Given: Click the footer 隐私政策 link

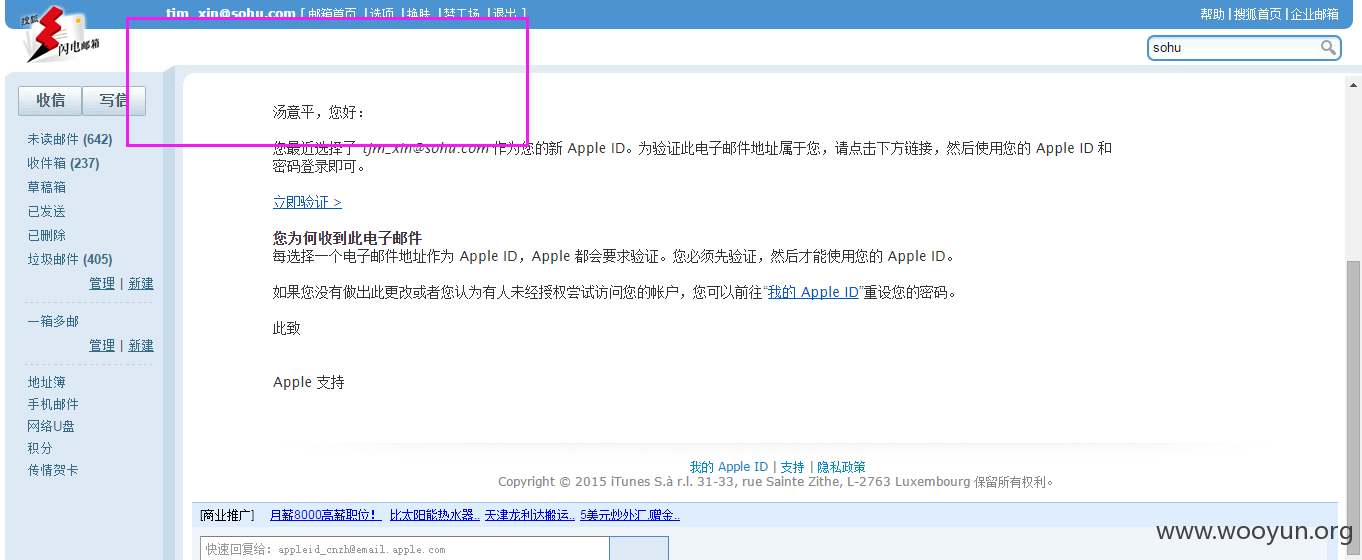Looking at the screenshot, I should click(841, 467).
